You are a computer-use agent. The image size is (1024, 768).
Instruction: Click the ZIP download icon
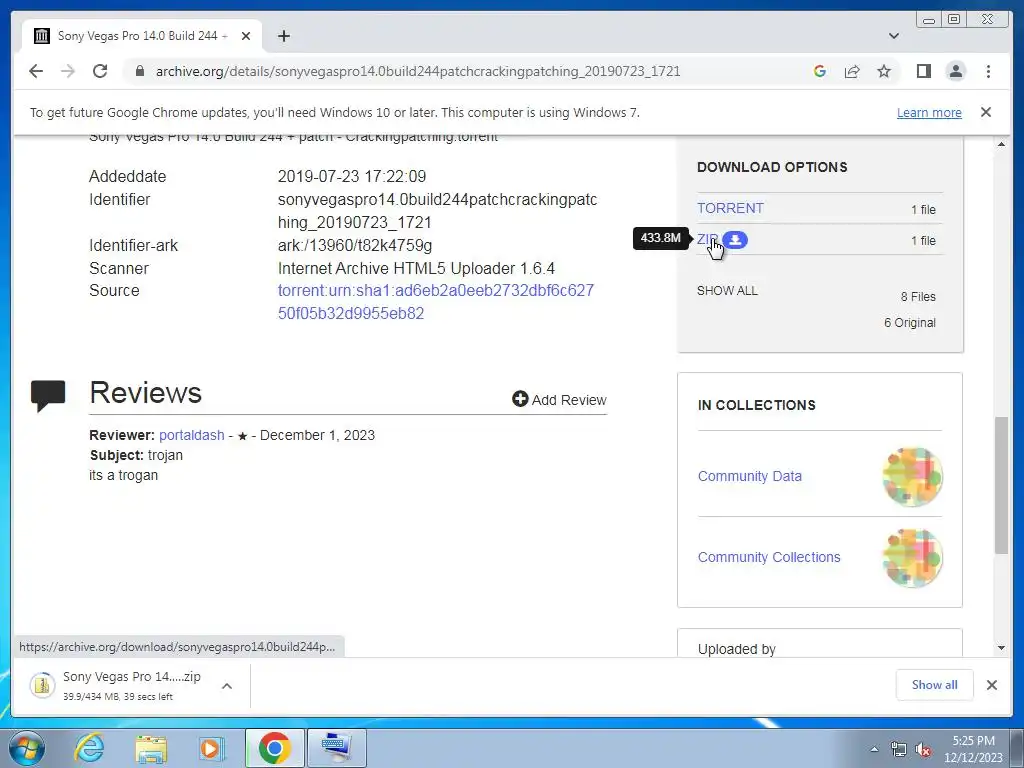[x=735, y=240]
